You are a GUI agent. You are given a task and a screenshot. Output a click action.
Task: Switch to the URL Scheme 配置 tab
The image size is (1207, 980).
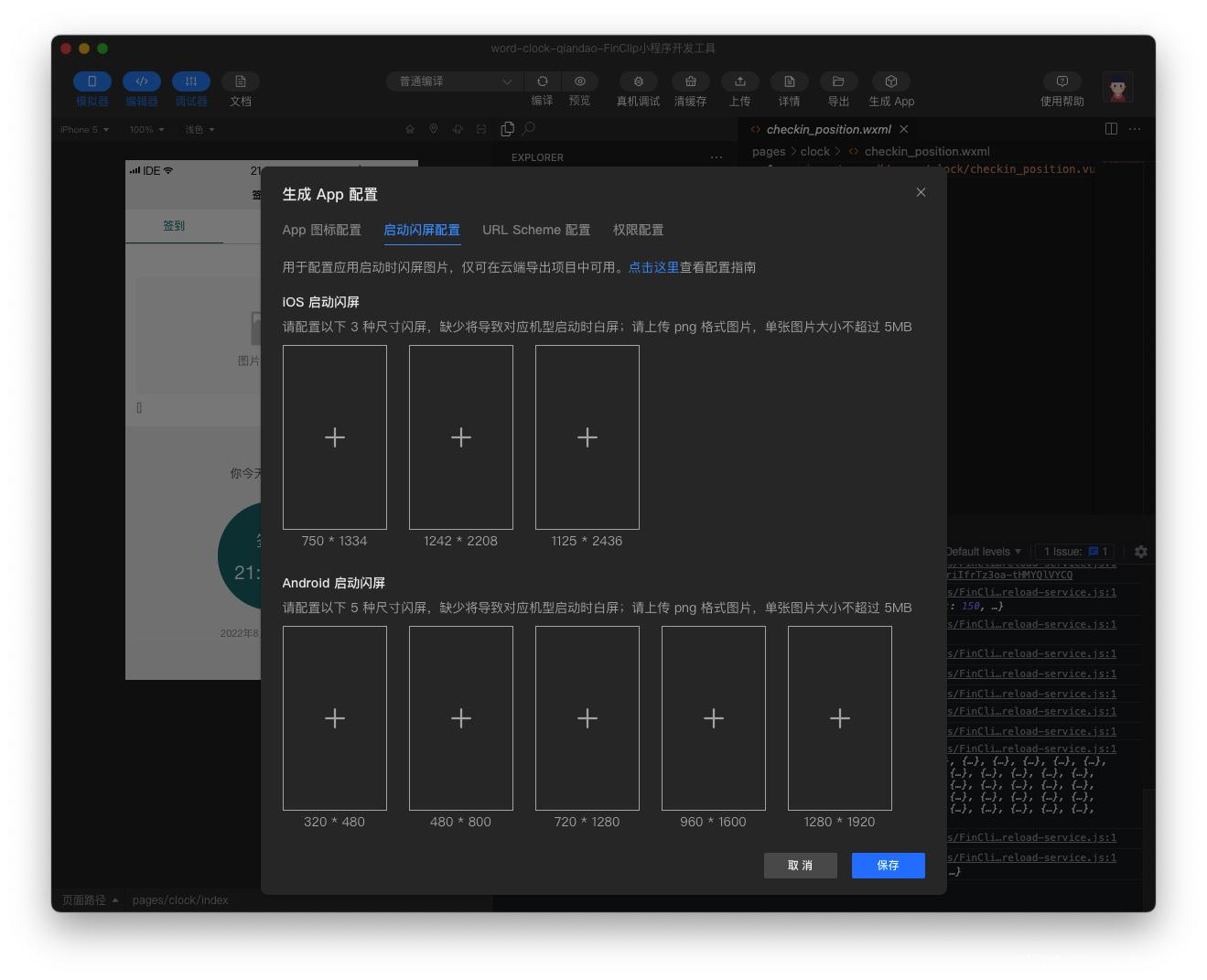pyautogui.click(x=536, y=231)
